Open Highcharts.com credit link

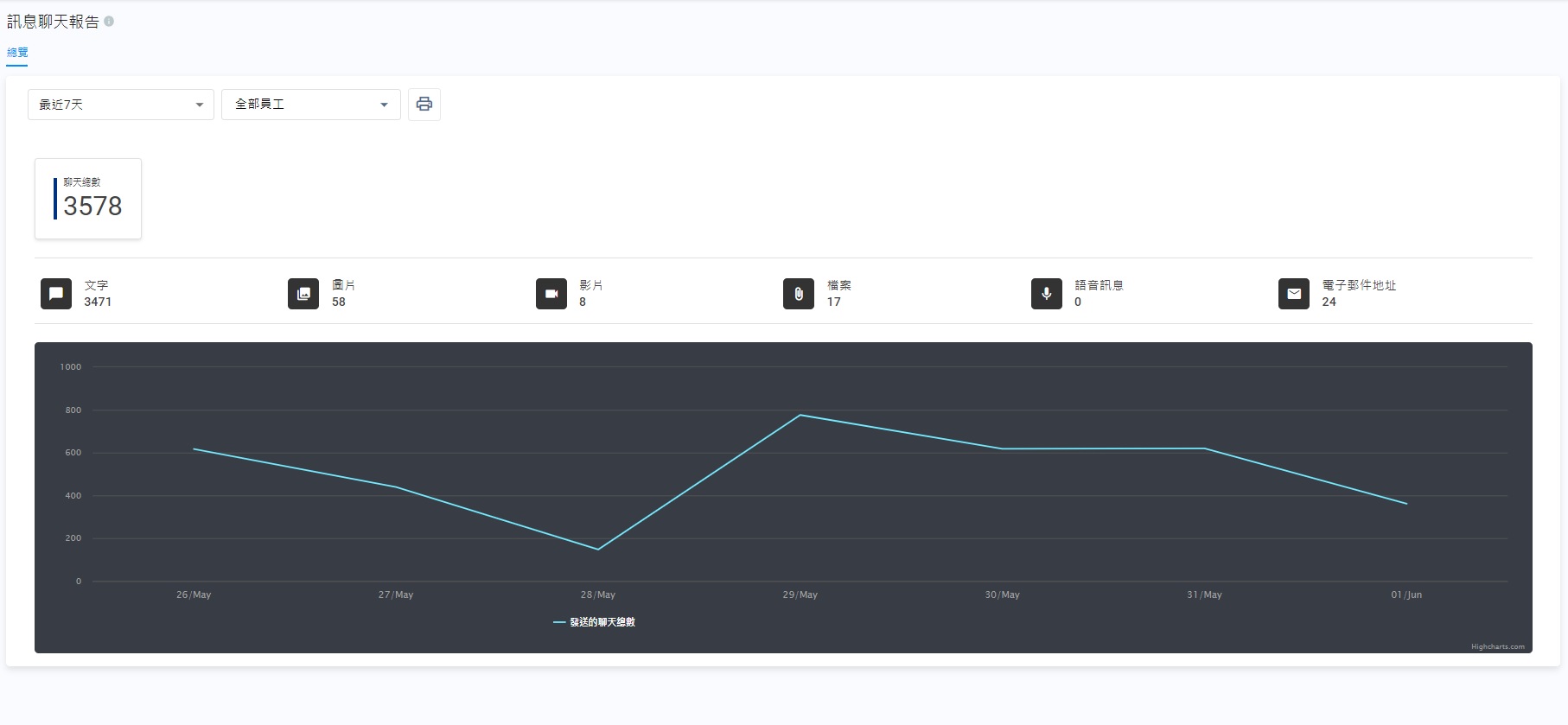pos(1498,646)
